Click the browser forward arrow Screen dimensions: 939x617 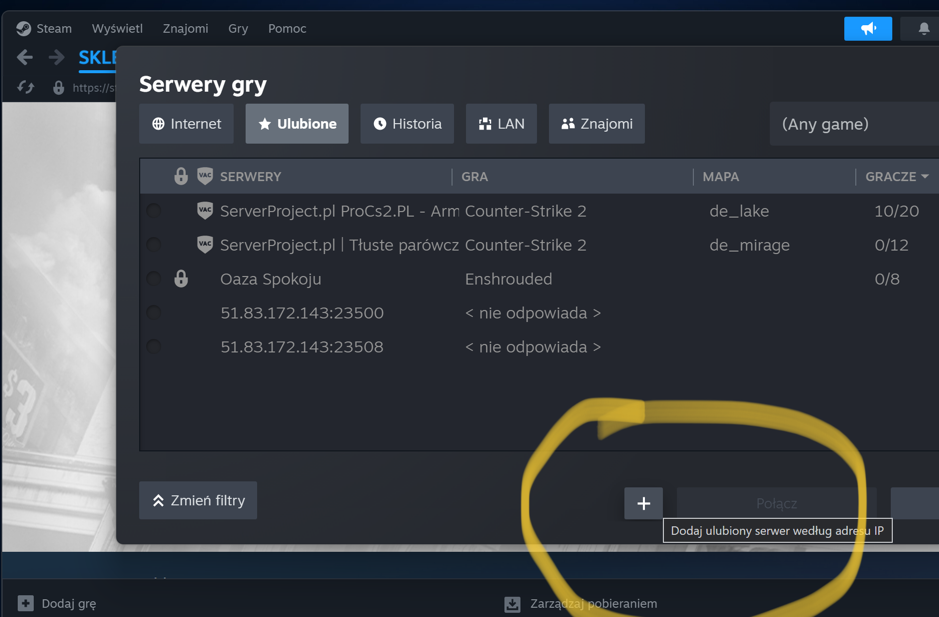pos(57,58)
